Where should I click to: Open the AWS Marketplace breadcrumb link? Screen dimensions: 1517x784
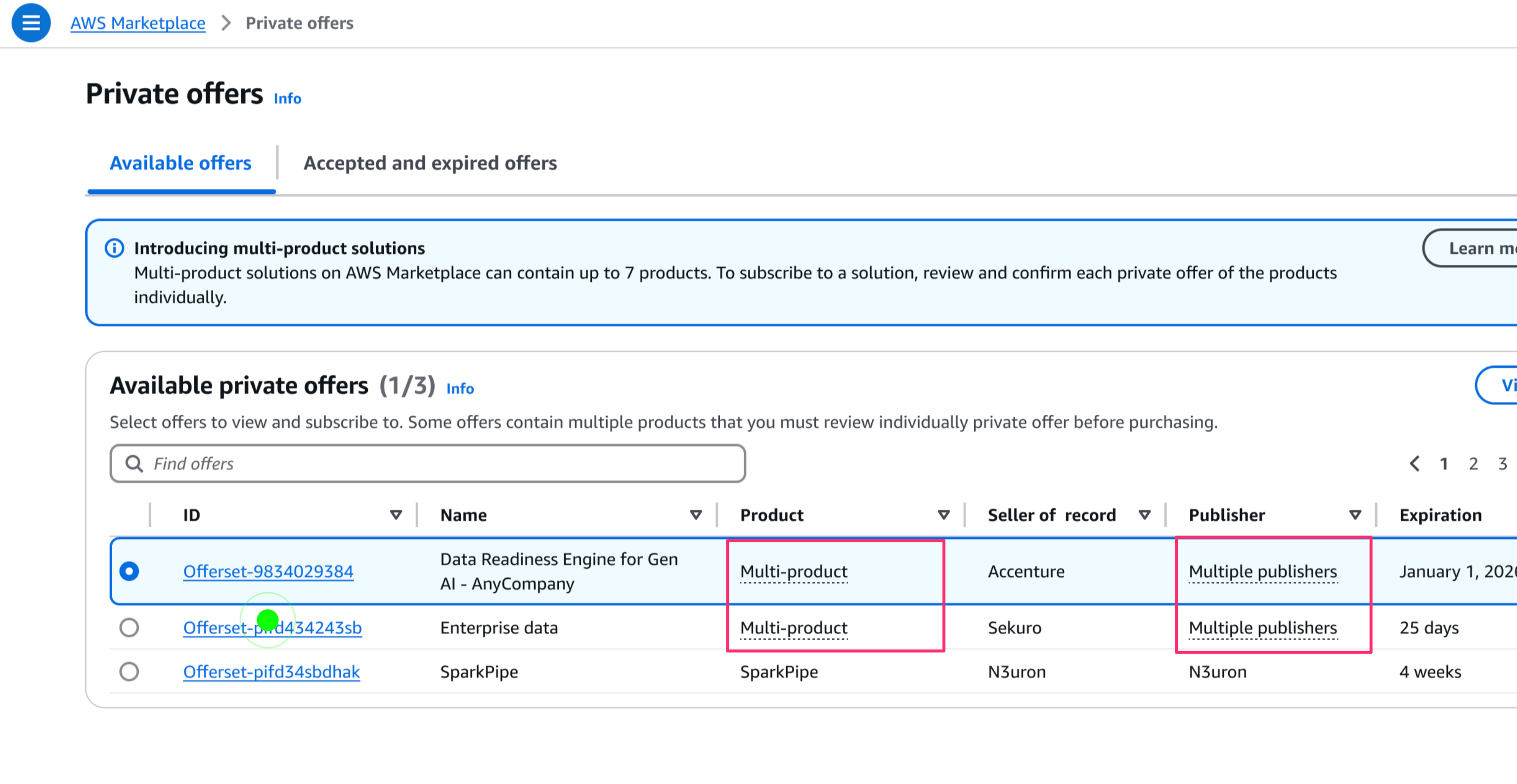click(138, 23)
